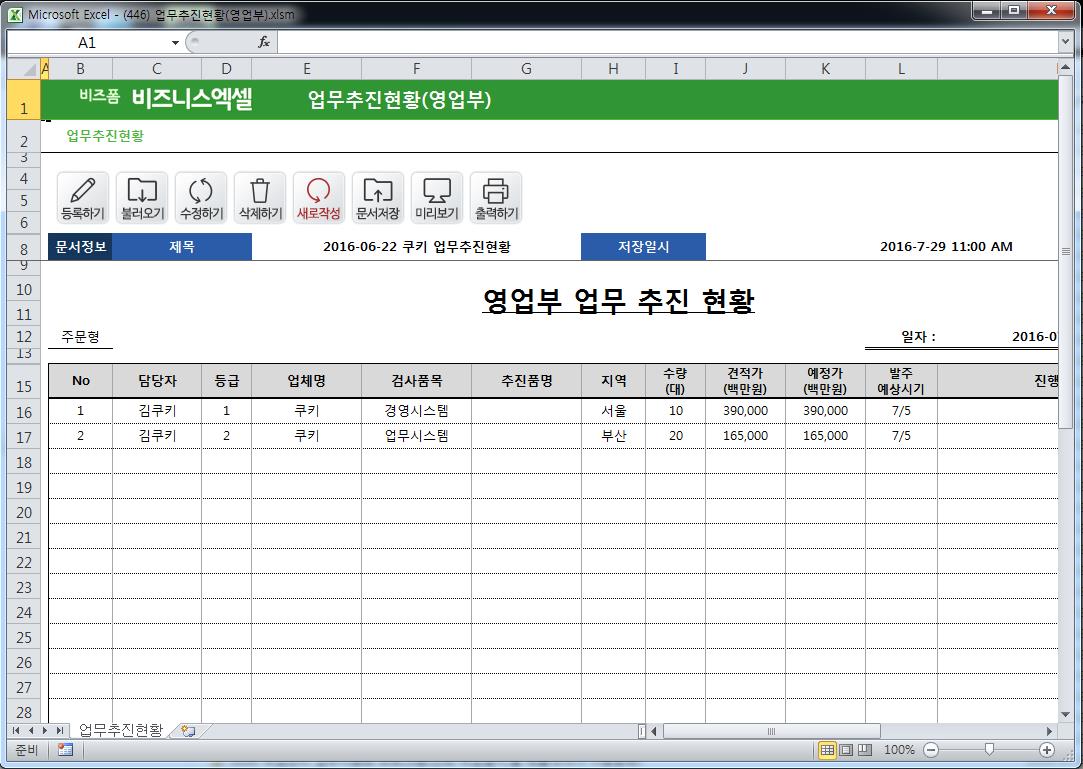Screen dimensions: 1083x769
Task: Click the macro record icon in status bar
Action: [65, 750]
